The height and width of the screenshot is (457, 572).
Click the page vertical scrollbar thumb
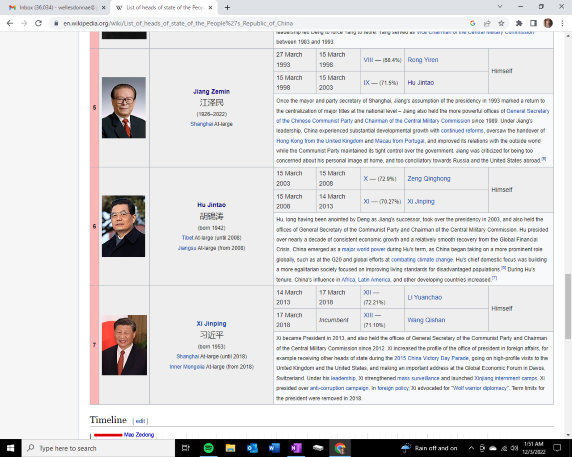tap(568, 306)
